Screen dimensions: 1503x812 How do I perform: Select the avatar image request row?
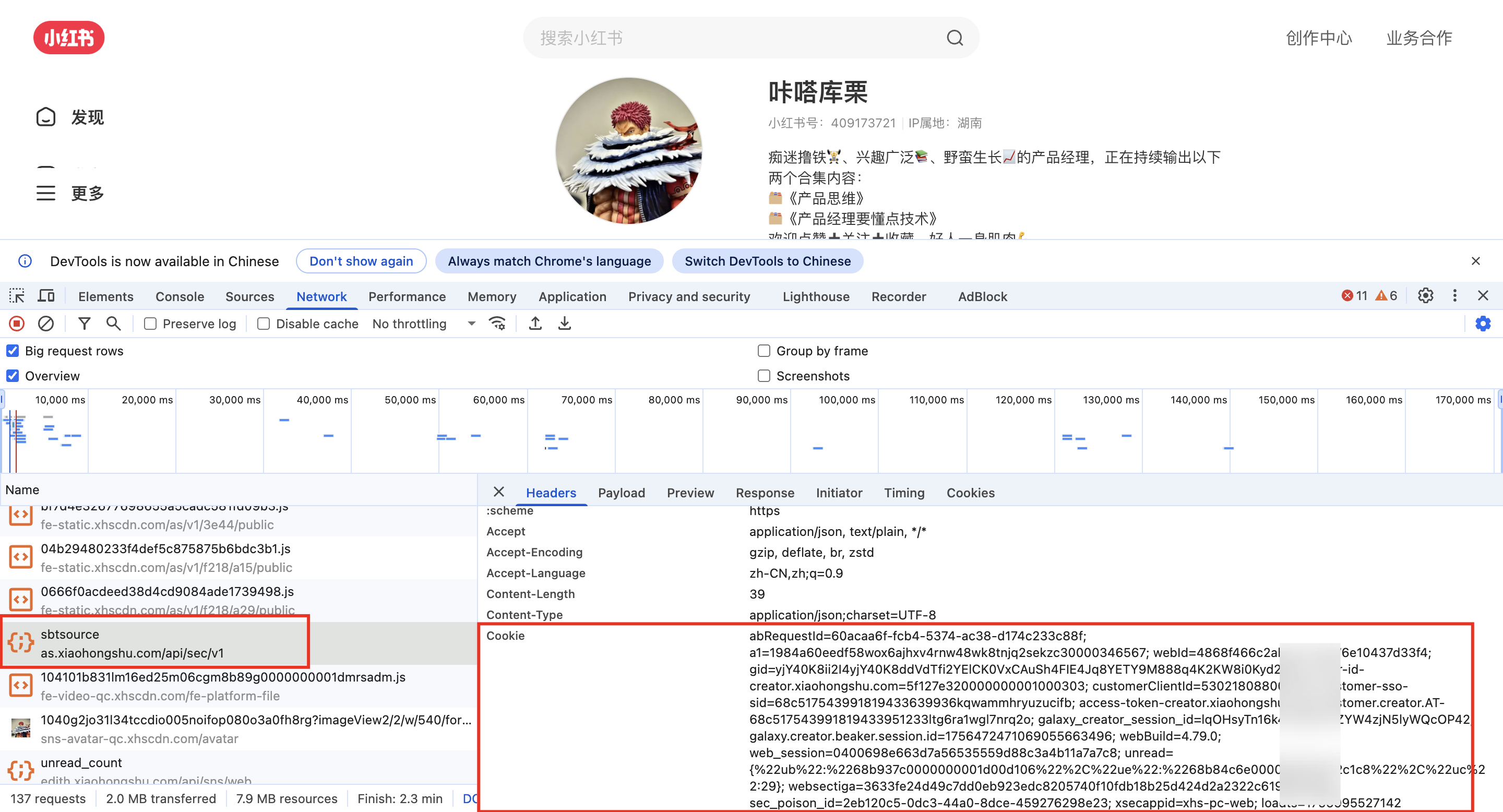click(x=238, y=729)
